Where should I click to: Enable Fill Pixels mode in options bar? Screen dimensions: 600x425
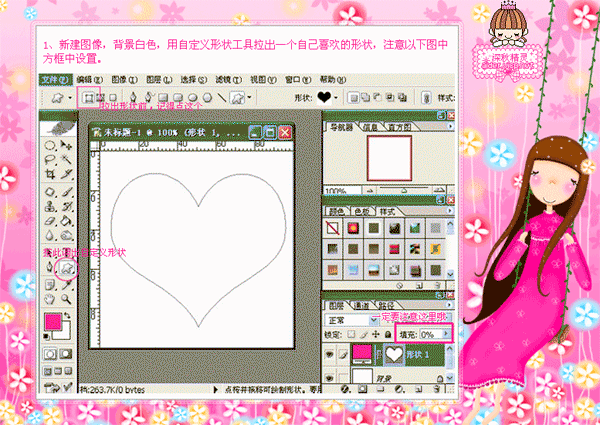click(x=113, y=98)
